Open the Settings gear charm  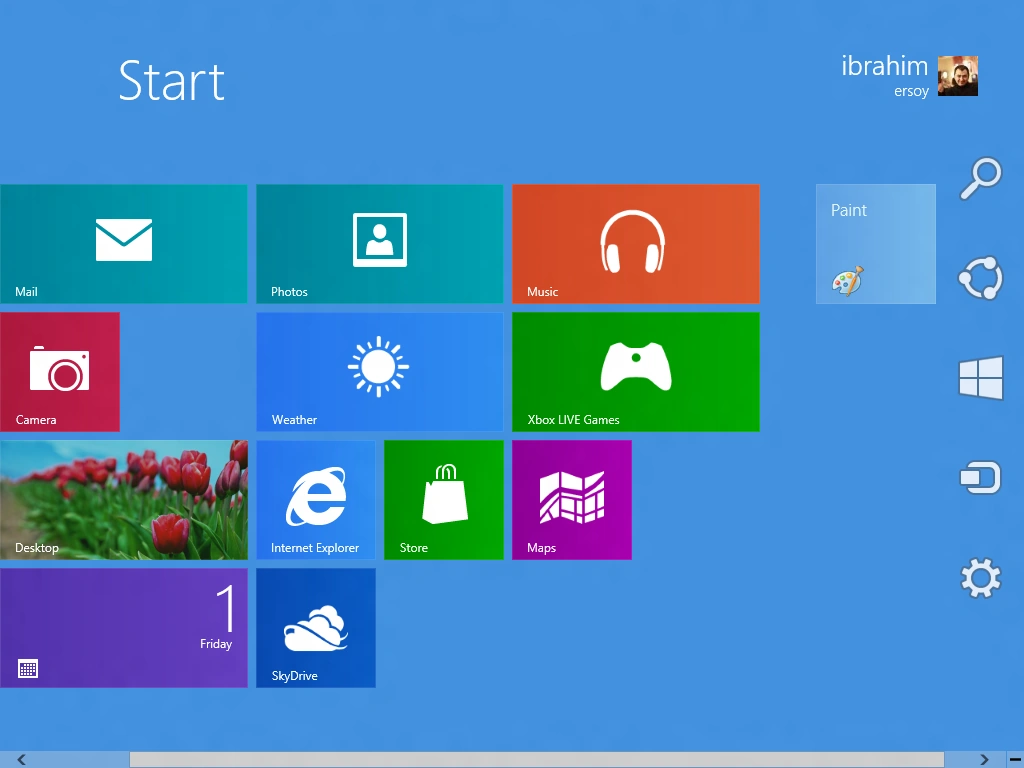[x=980, y=577]
